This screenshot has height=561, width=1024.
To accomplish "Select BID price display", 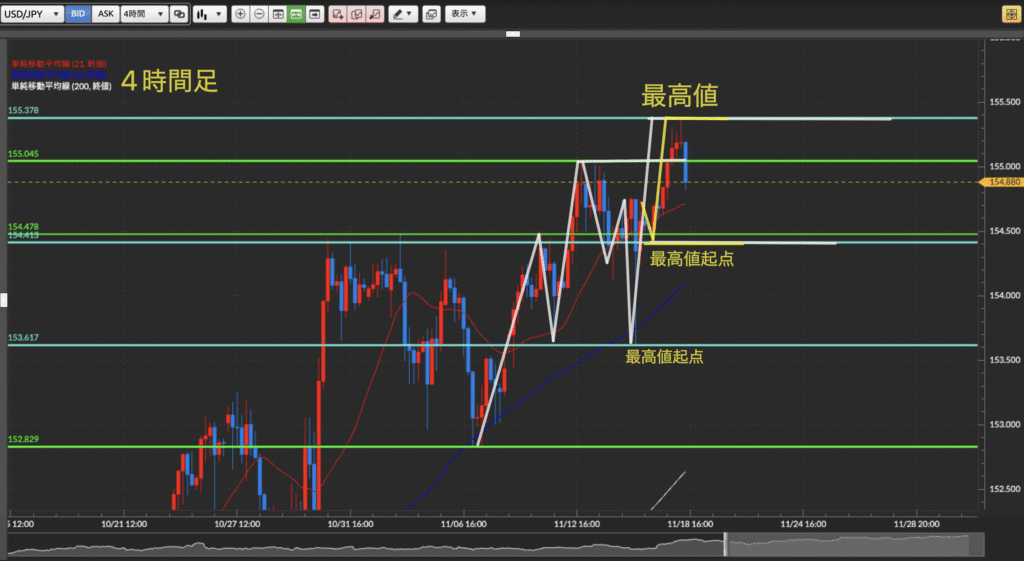I will tap(78, 15).
